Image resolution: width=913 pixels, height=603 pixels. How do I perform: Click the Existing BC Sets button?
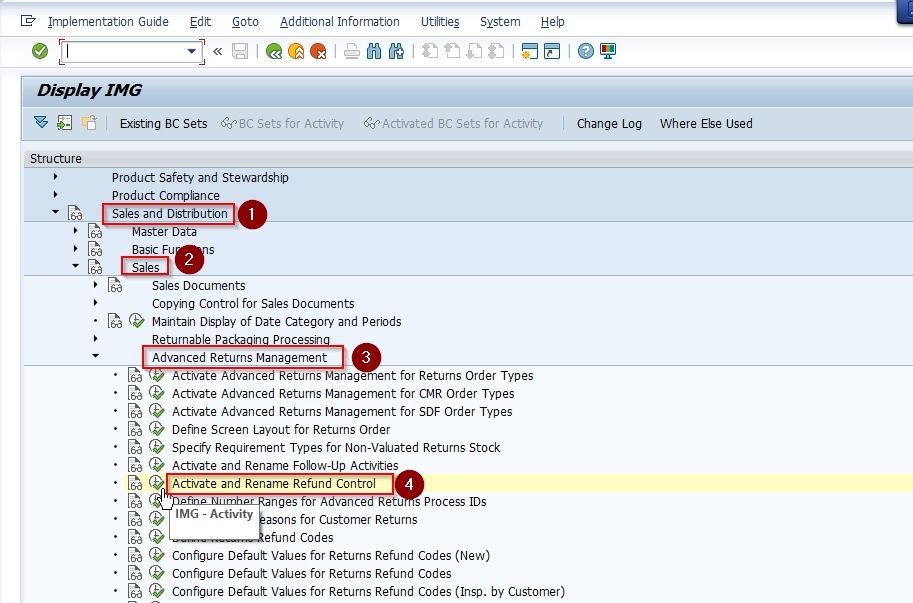(163, 123)
